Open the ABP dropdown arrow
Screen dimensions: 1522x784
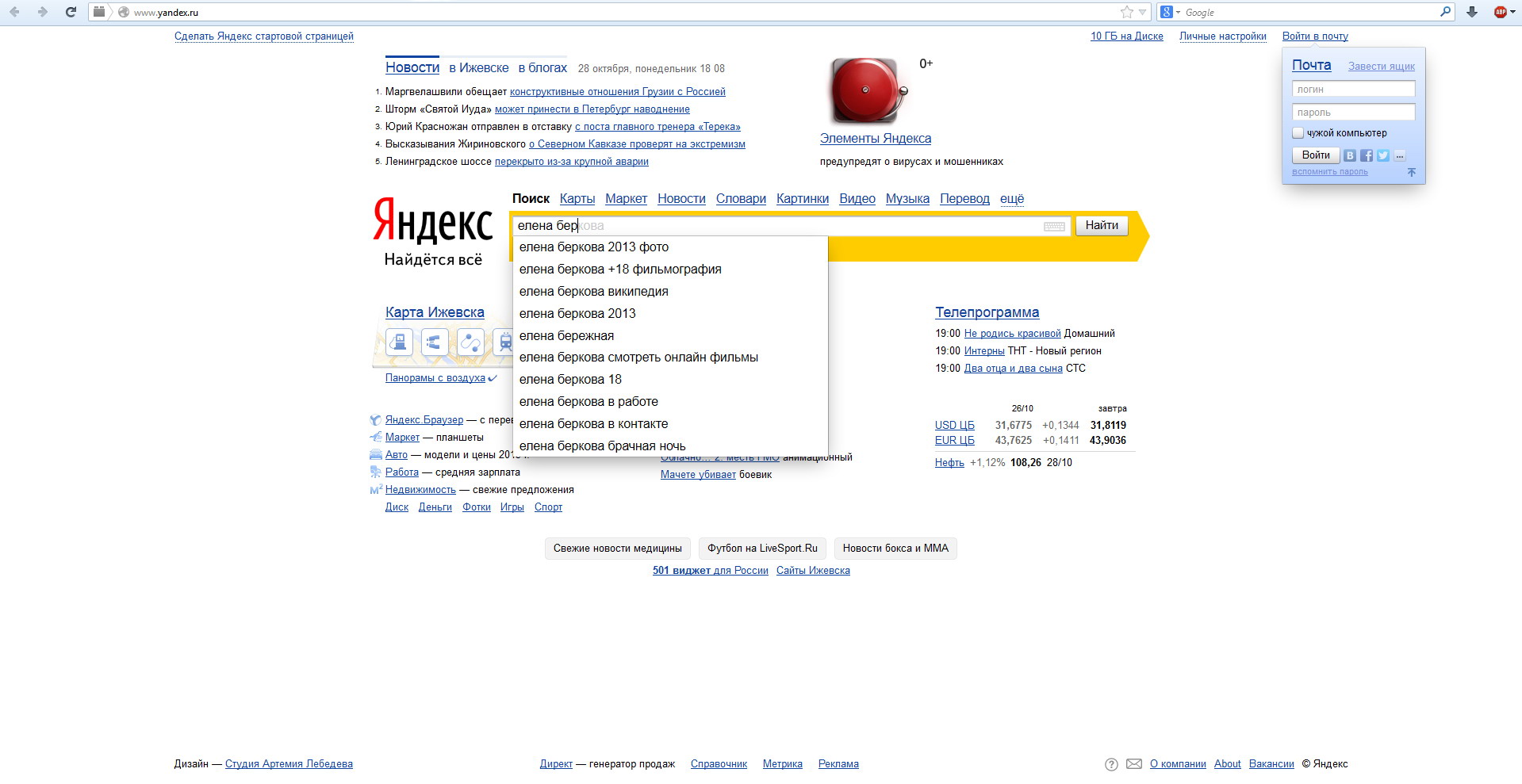1512,12
